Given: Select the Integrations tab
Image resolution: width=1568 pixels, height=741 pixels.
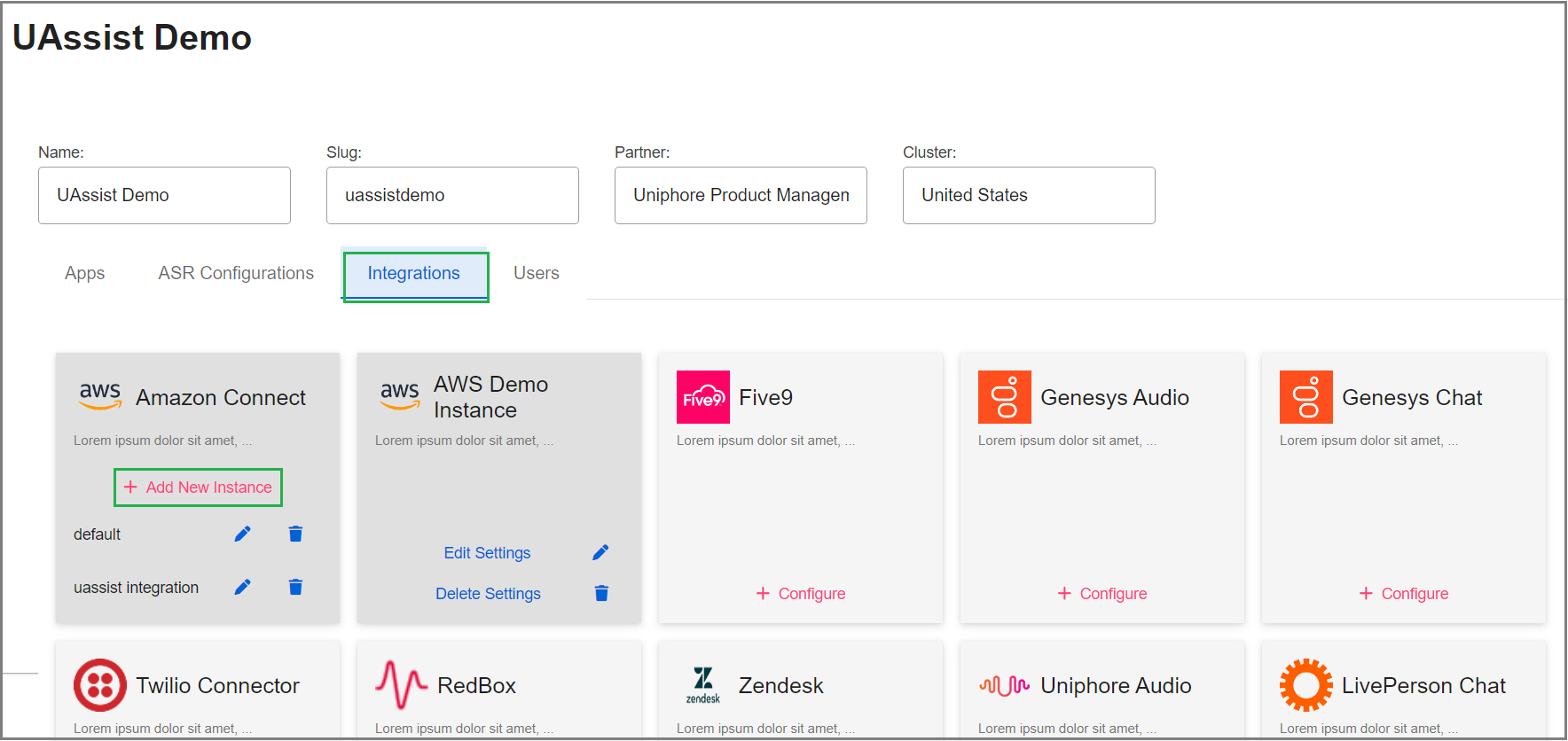Looking at the screenshot, I should click(414, 273).
